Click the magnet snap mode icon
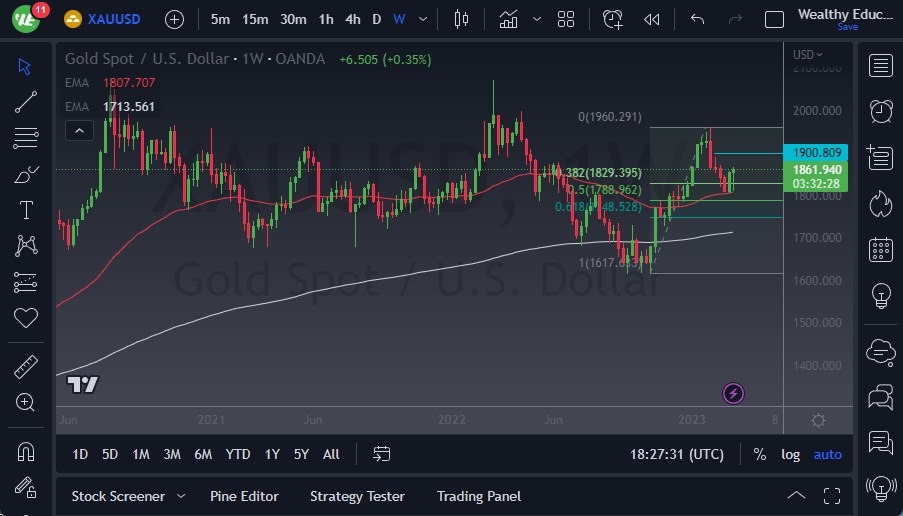The height and width of the screenshot is (516, 903). tap(26, 451)
